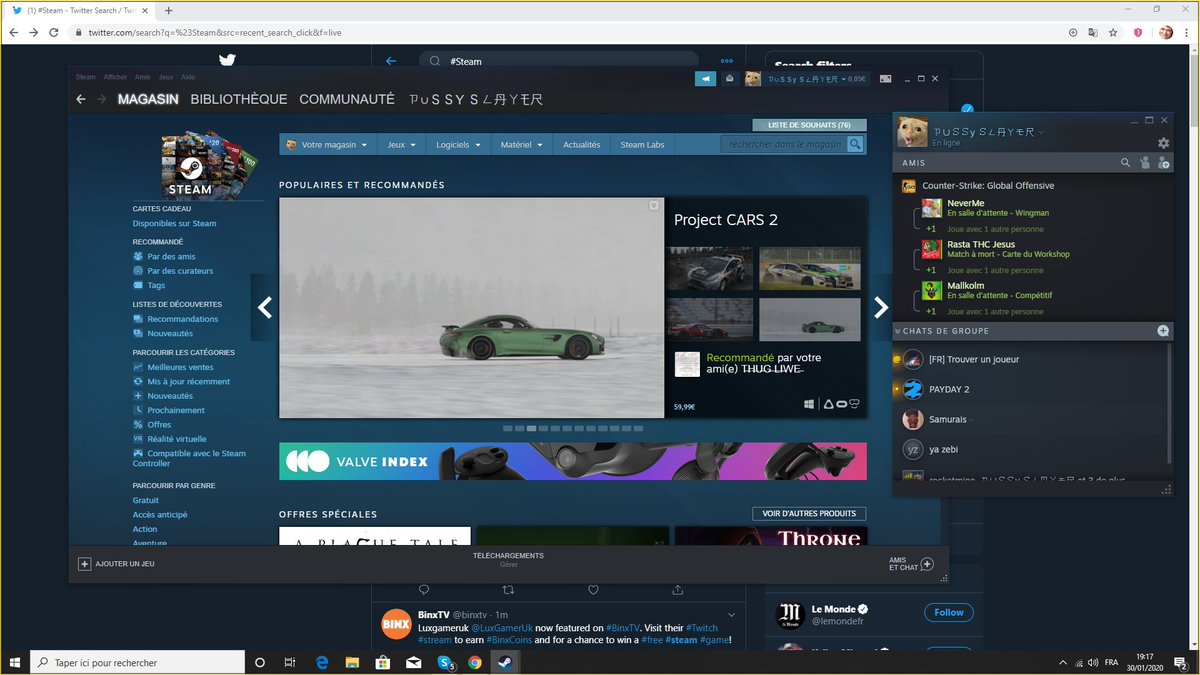Click Windows taskbar search box

[138, 662]
